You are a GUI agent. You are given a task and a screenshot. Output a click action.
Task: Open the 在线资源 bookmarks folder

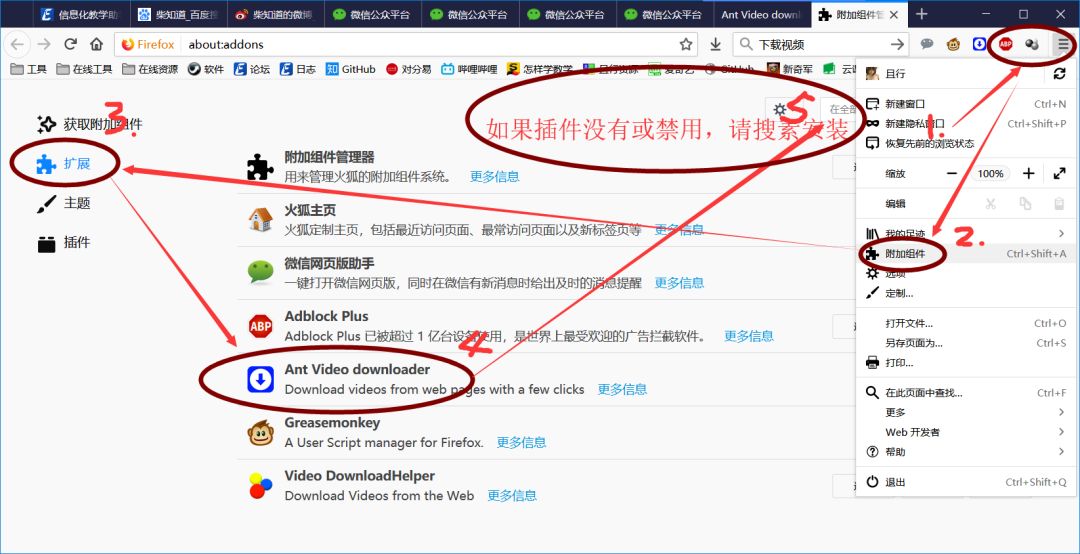[149, 69]
